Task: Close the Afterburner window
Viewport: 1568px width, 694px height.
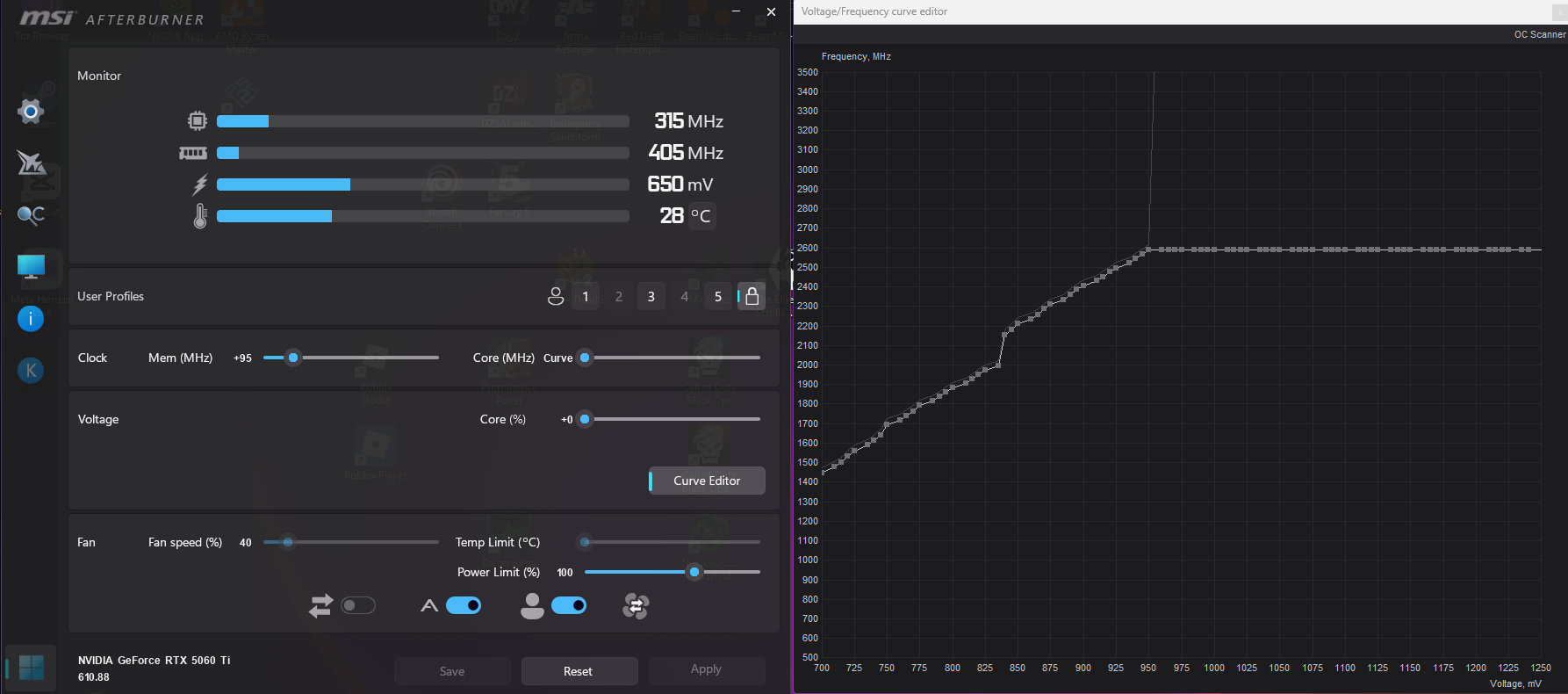Action: coord(771,11)
